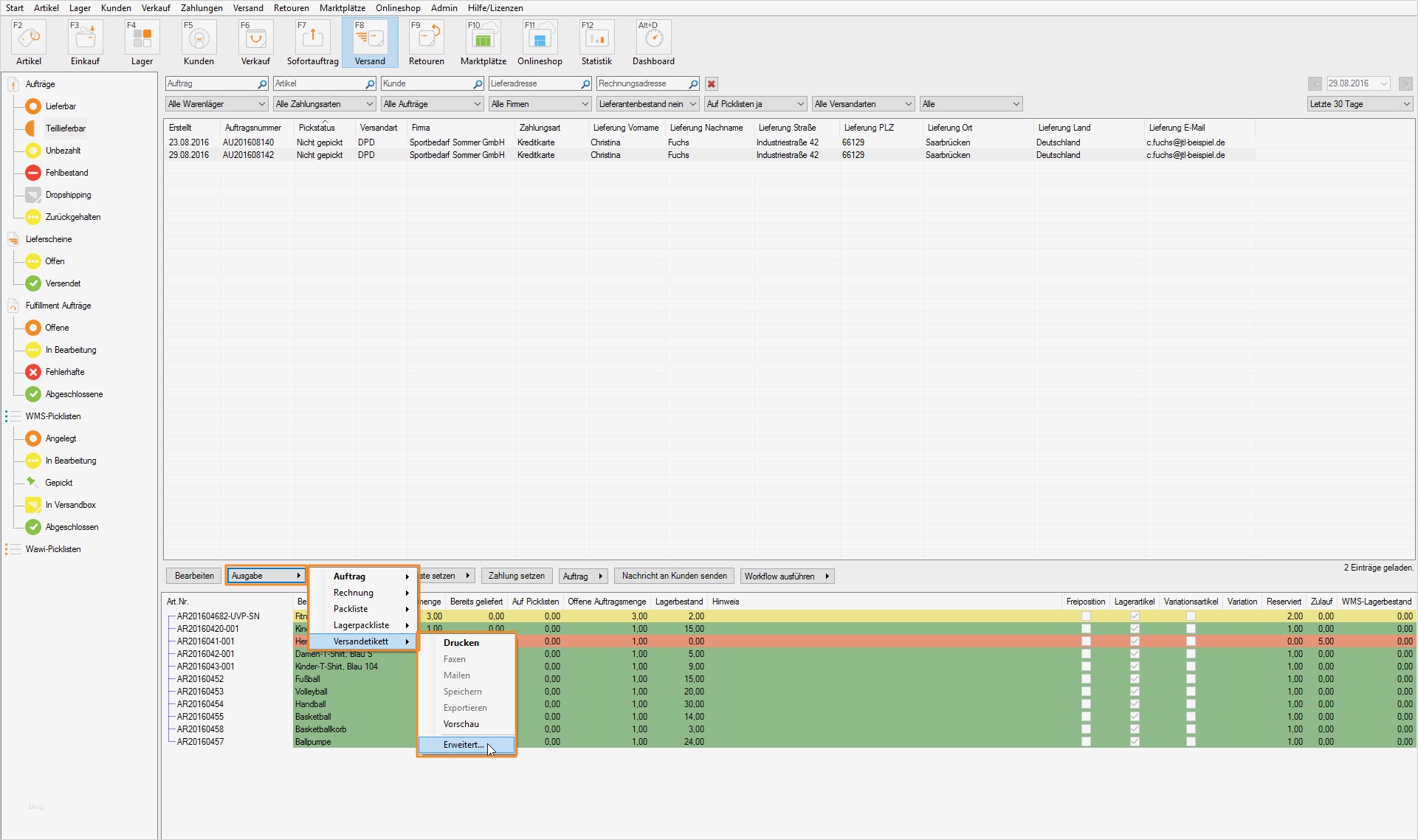Image resolution: width=1418 pixels, height=840 pixels.
Task: Click the red clear-filters X icon
Action: tap(712, 84)
